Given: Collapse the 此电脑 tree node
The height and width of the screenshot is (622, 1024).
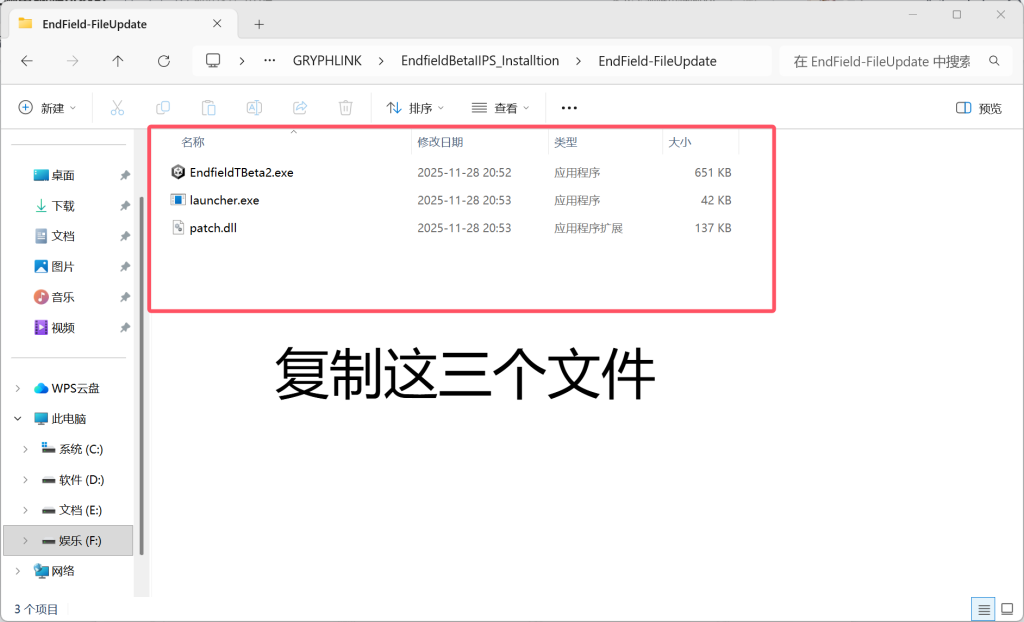Looking at the screenshot, I should [16, 418].
